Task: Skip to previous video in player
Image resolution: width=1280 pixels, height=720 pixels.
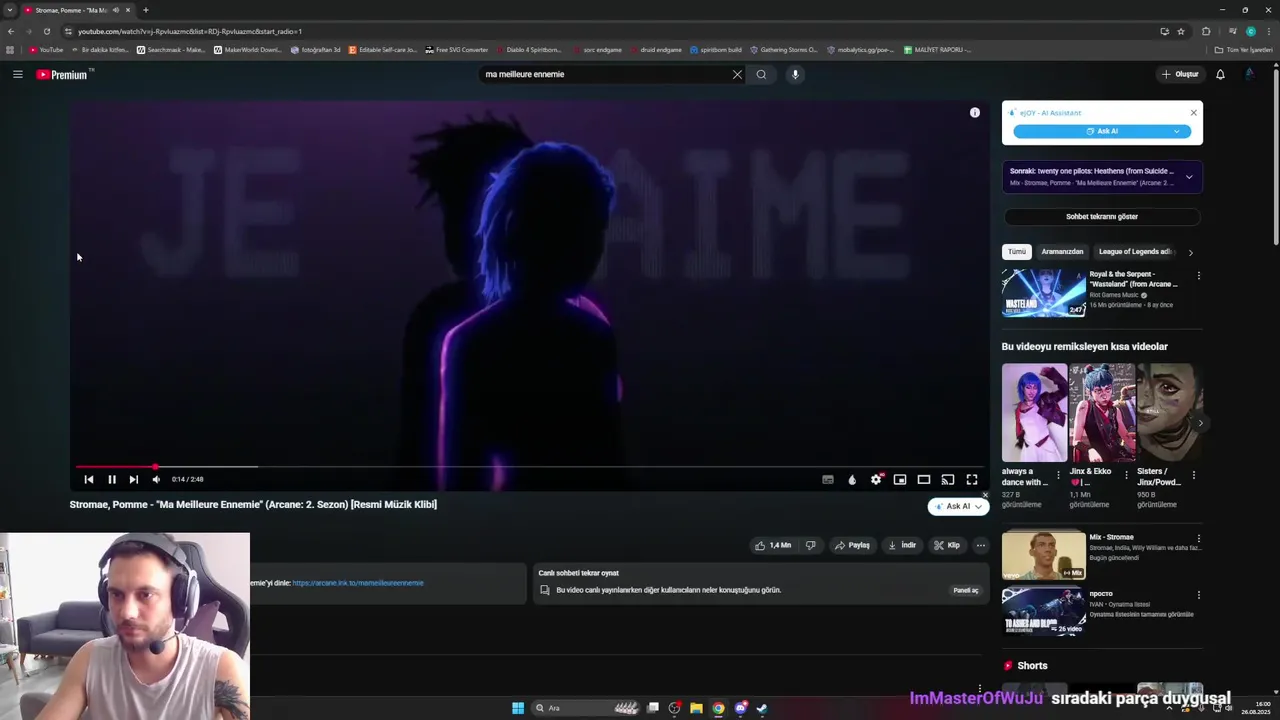Action: coord(89,479)
